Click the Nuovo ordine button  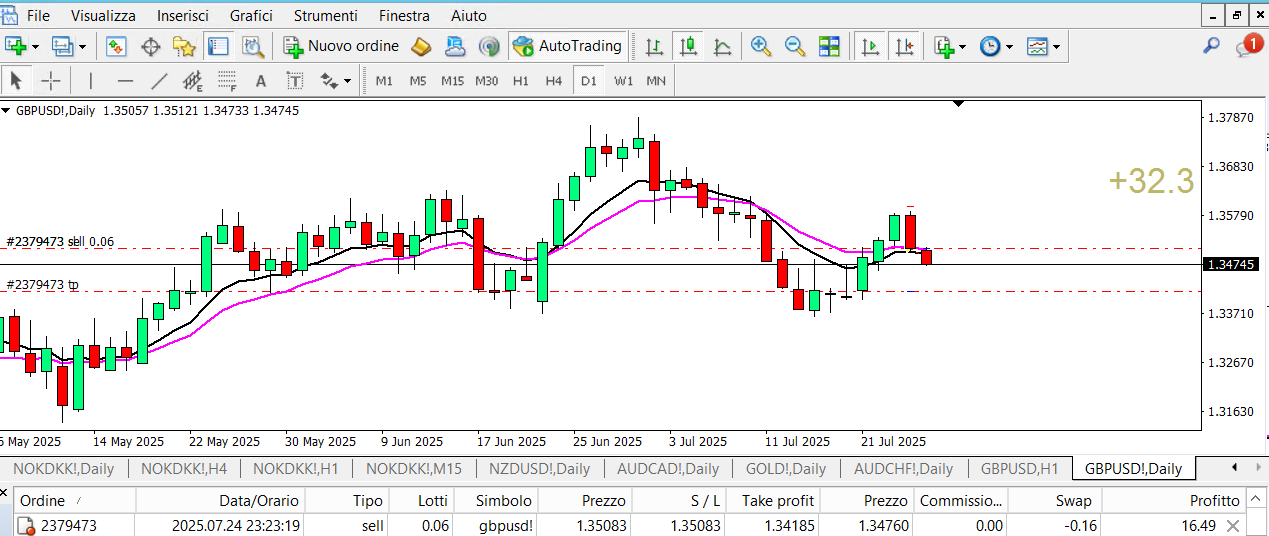[x=341, y=46]
